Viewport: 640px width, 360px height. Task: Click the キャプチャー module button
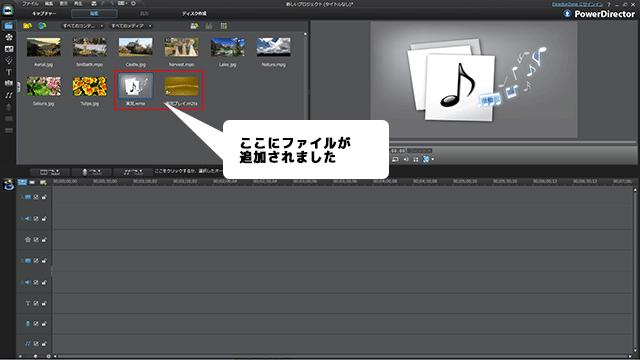click(44, 13)
